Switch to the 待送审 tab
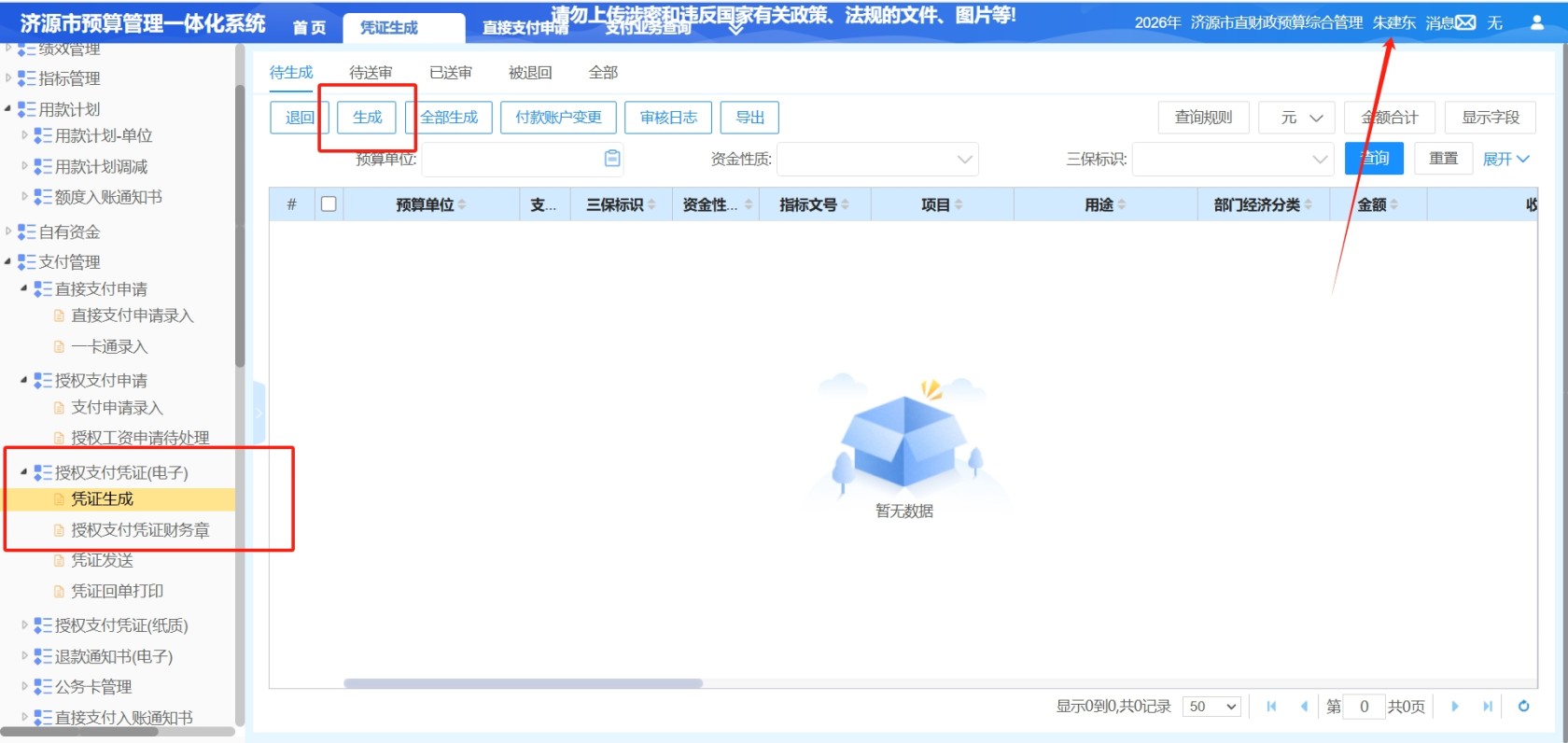Image resolution: width=1568 pixels, height=743 pixels. coord(371,73)
